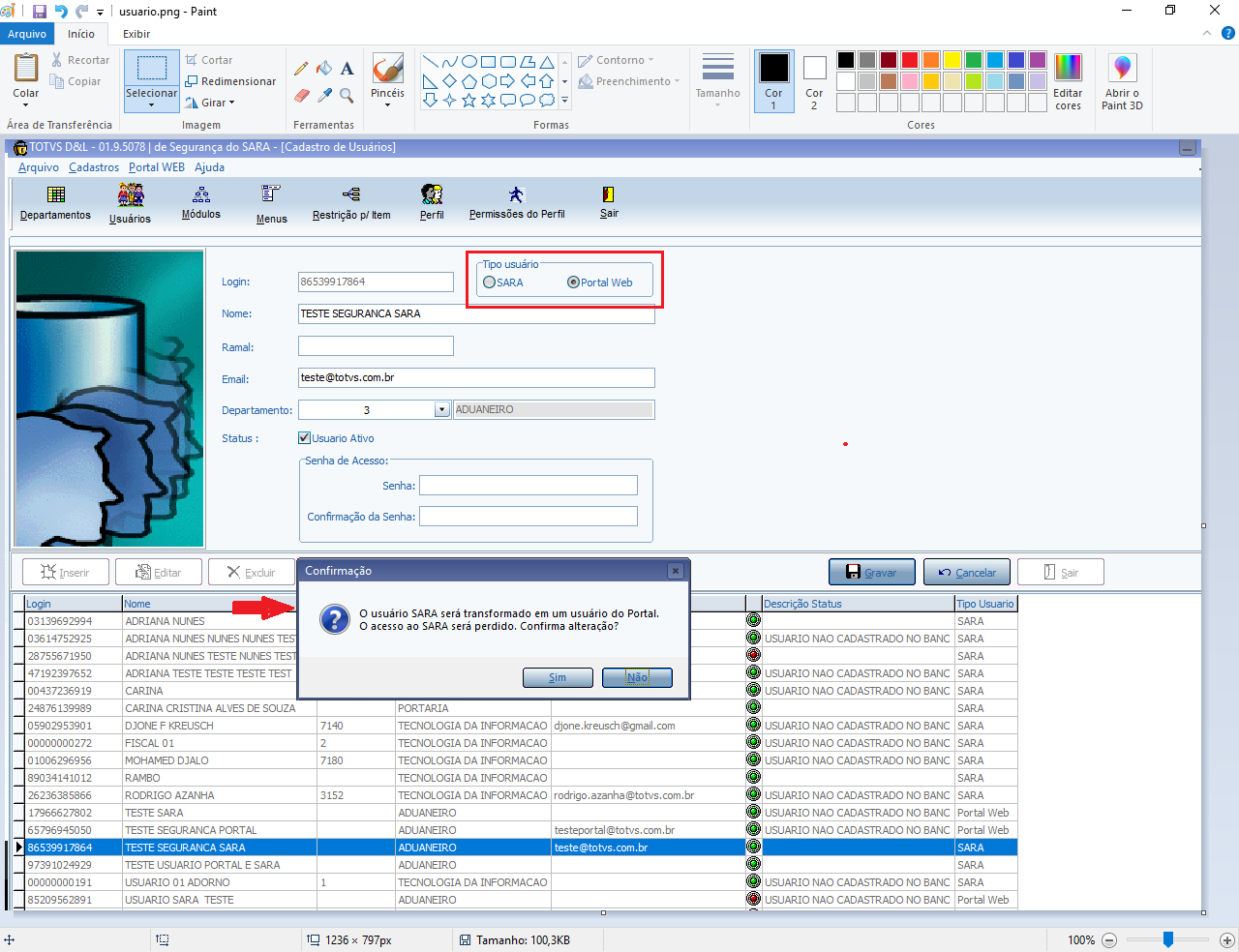
Task: Open the Colar dropdown arrow
Action: tap(26, 104)
